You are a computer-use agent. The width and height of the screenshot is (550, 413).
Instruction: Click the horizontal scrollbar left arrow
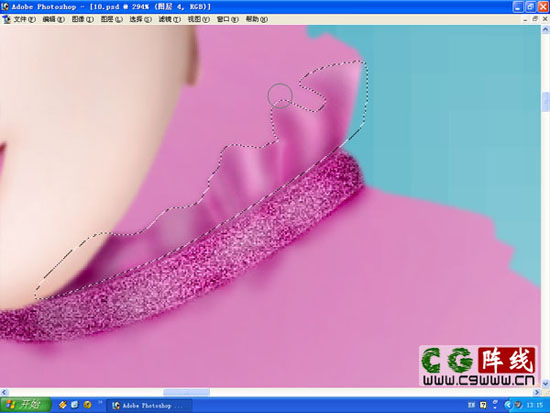click(4, 392)
